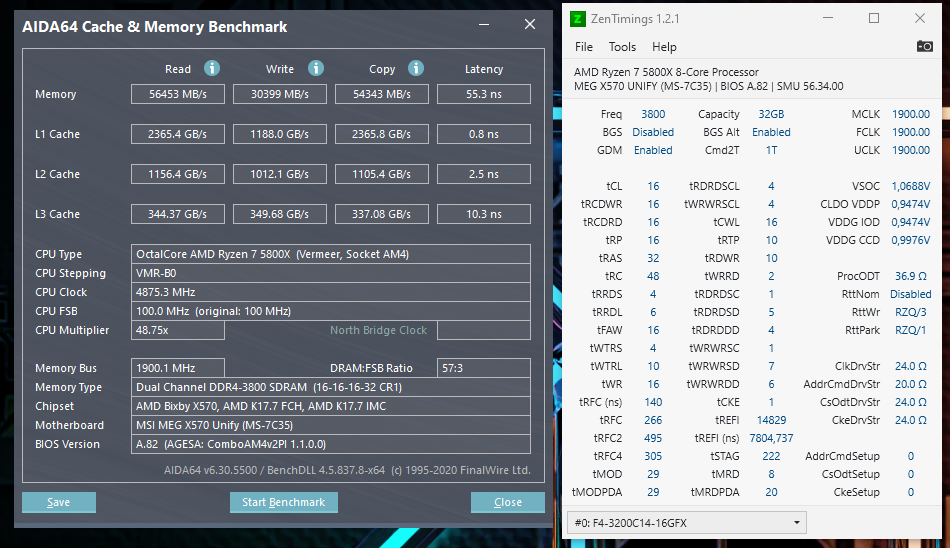Click the L3 Cache Copy value 337.08 GB/s
Image resolution: width=950 pixels, height=548 pixels.
pyautogui.click(x=382, y=214)
